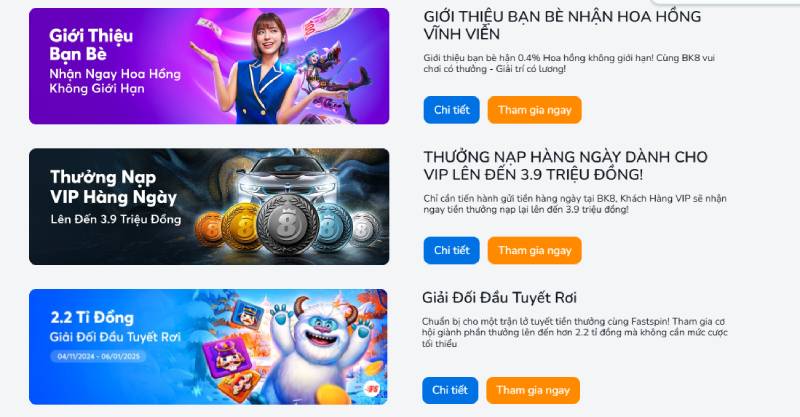Open Chi tiết for the referral promotion
Image resolution: width=800 pixels, height=417 pixels.
point(452,110)
